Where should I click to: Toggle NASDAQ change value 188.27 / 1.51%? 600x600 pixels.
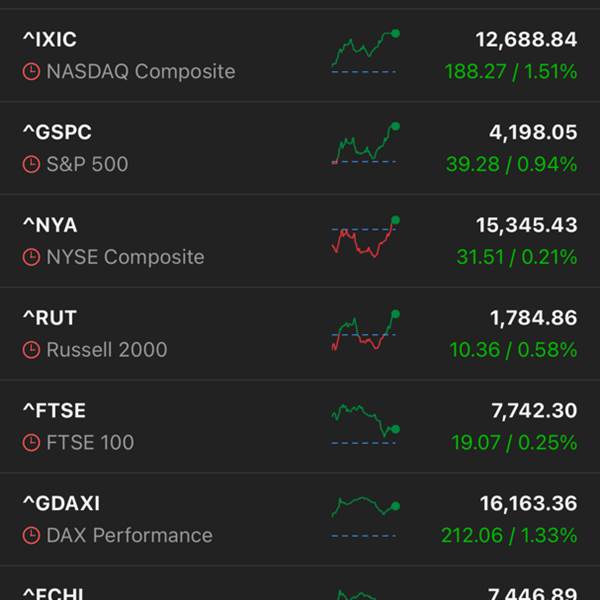(511, 72)
